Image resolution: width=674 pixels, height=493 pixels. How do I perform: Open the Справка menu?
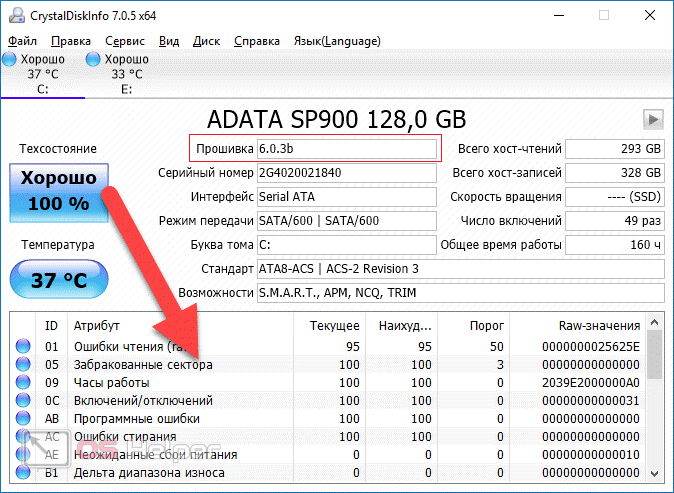257,41
